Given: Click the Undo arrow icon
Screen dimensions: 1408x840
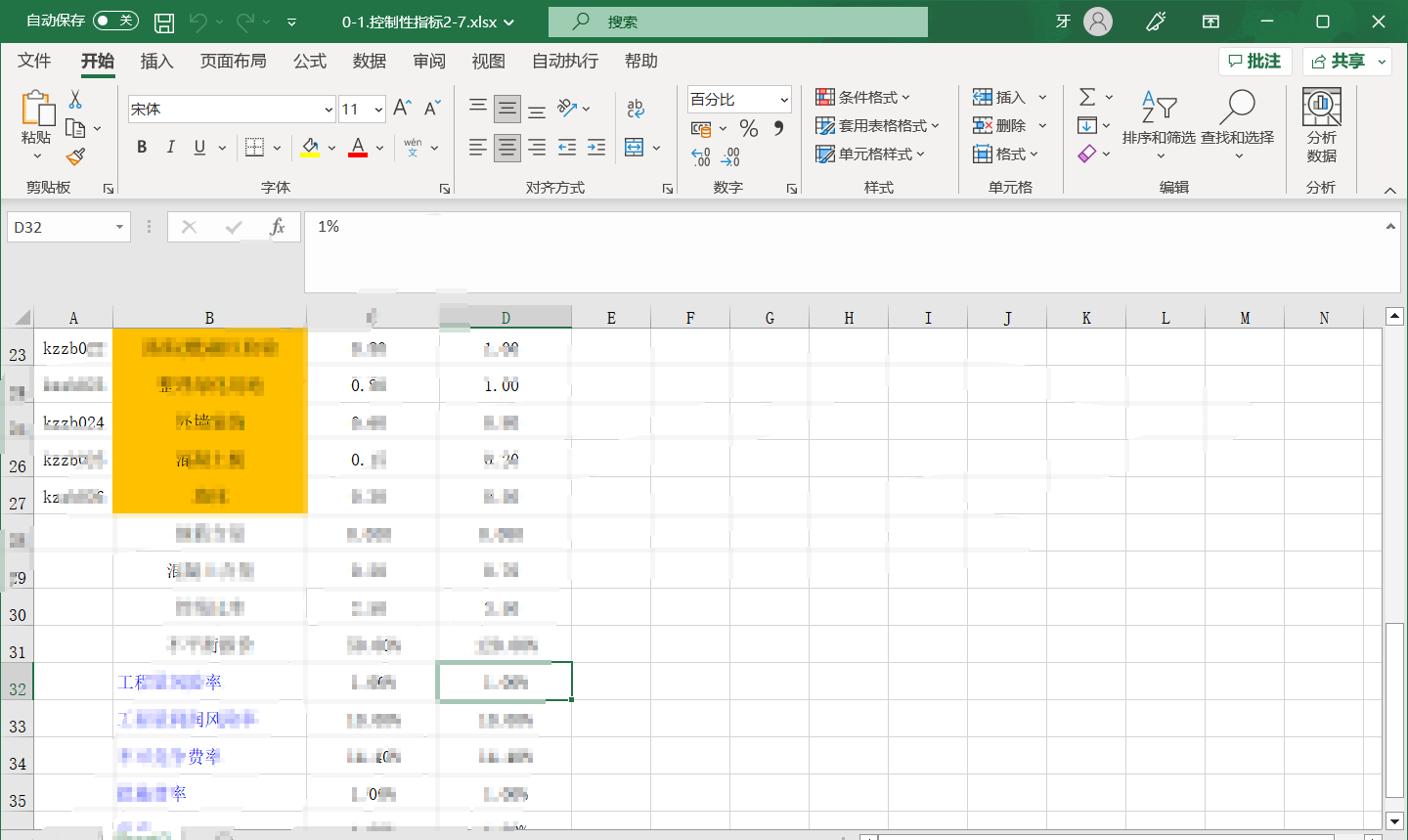Looking at the screenshot, I should coord(198,22).
